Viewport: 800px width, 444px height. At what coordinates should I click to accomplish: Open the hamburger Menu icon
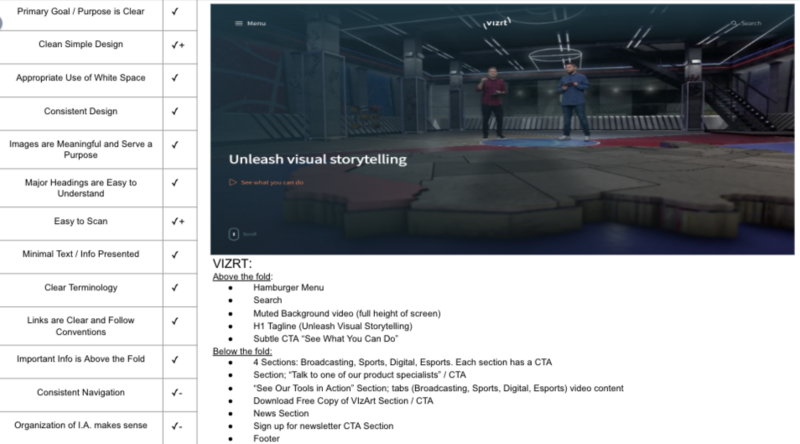tap(238, 23)
